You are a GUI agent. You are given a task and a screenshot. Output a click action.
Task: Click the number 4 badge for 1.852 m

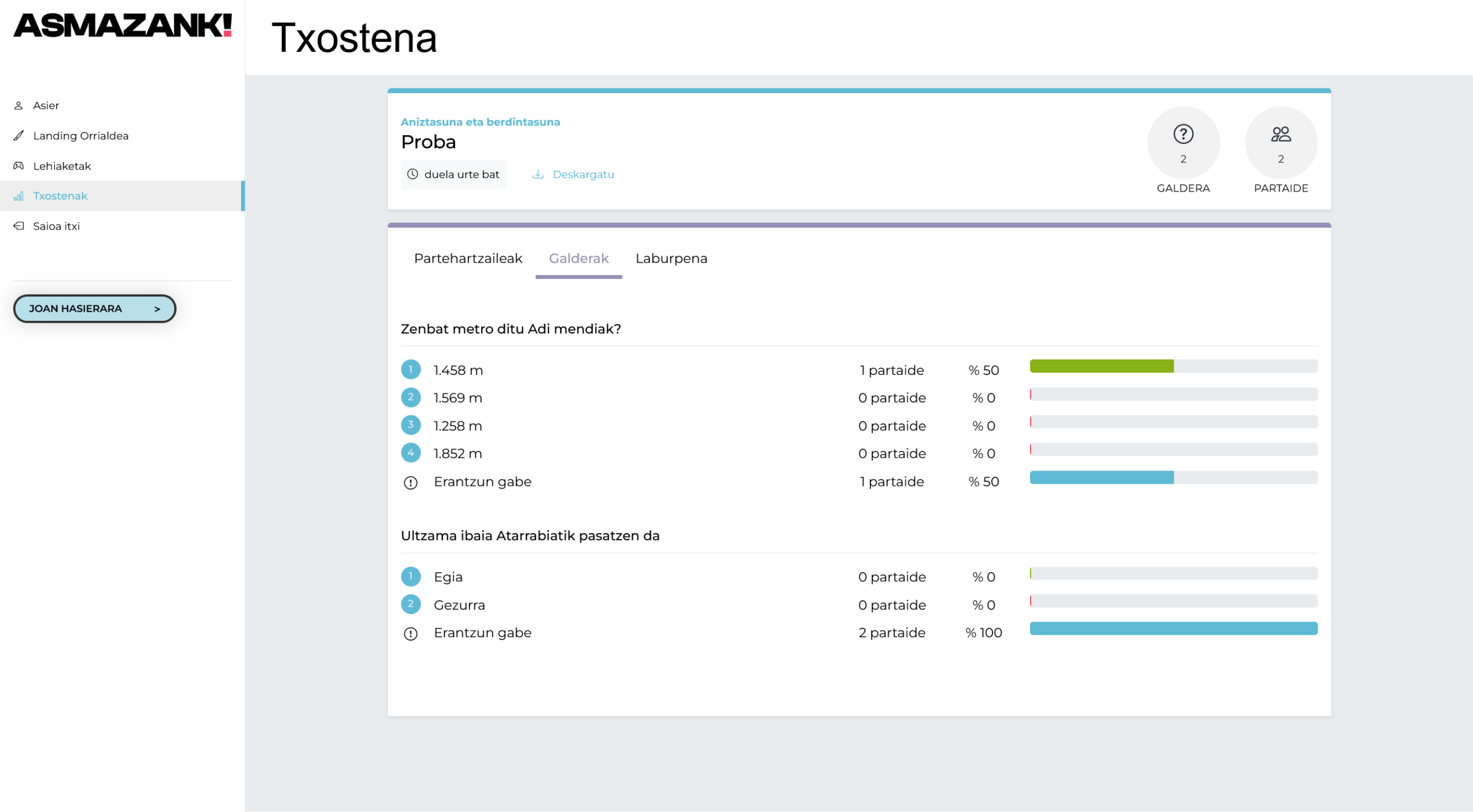(x=410, y=453)
